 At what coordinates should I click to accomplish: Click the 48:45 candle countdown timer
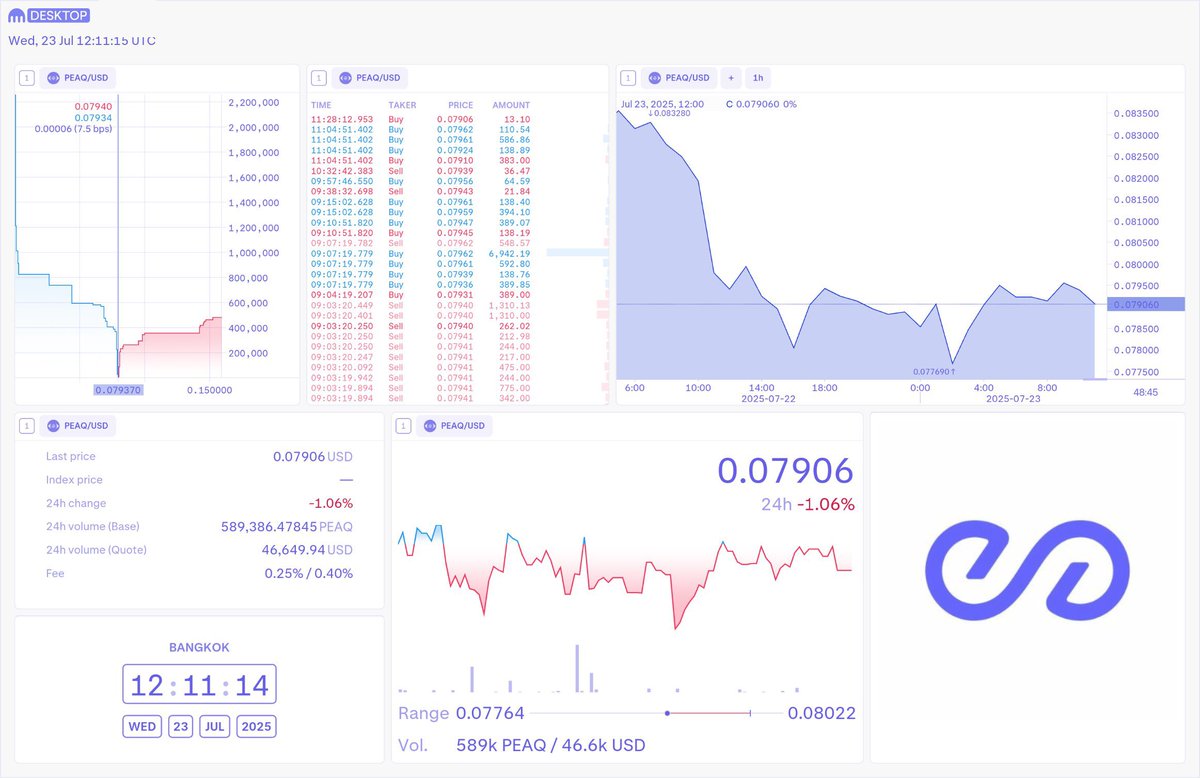coord(1145,392)
